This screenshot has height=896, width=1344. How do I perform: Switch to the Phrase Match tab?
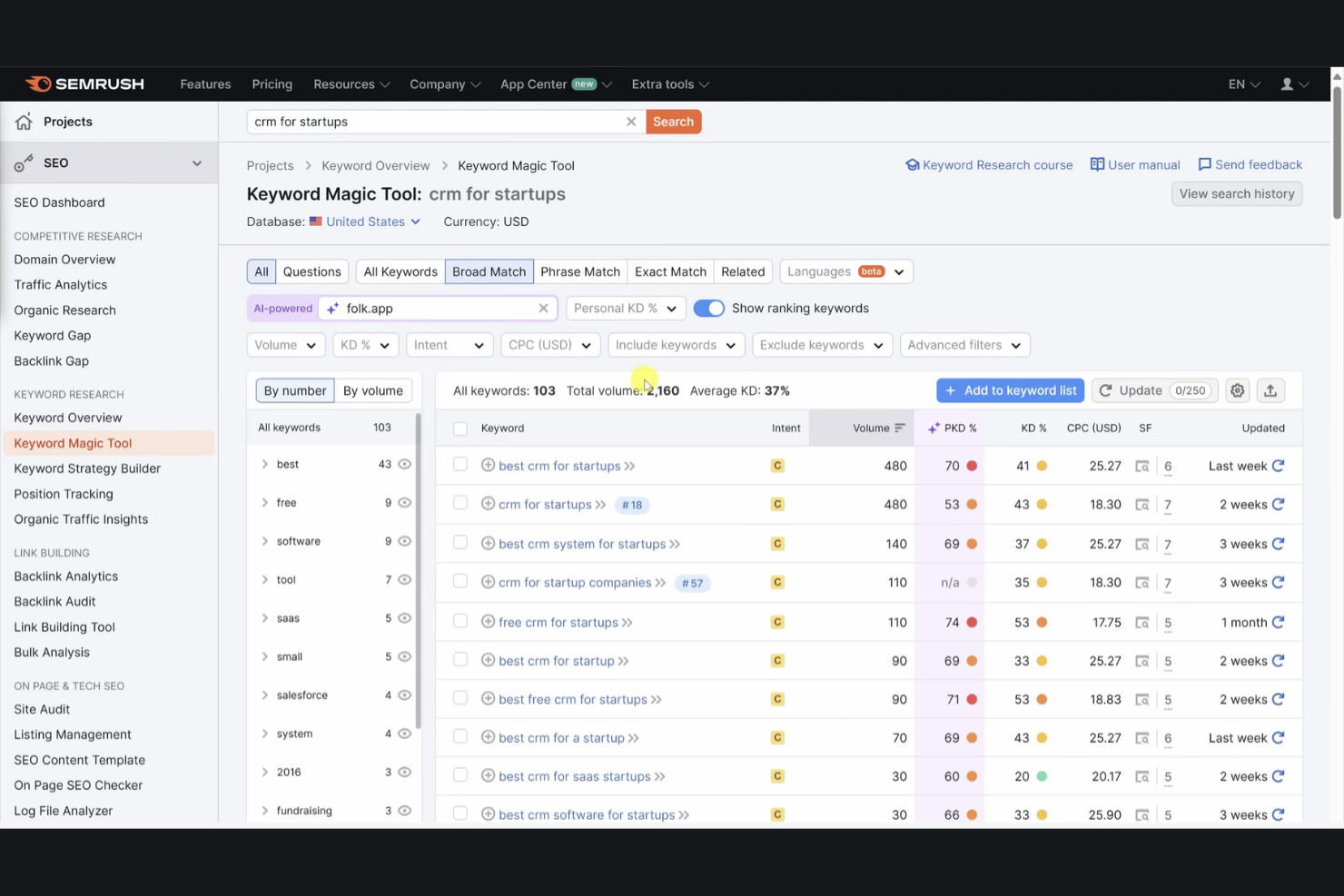coord(580,271)
